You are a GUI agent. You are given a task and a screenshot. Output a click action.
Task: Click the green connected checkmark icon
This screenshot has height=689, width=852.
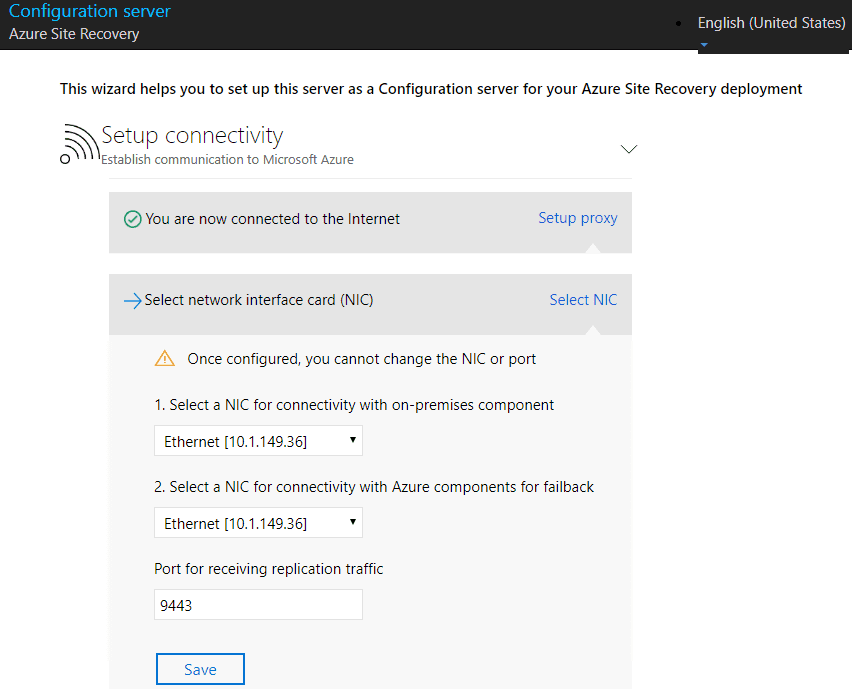pyautogui.click(x=132, y=219)
